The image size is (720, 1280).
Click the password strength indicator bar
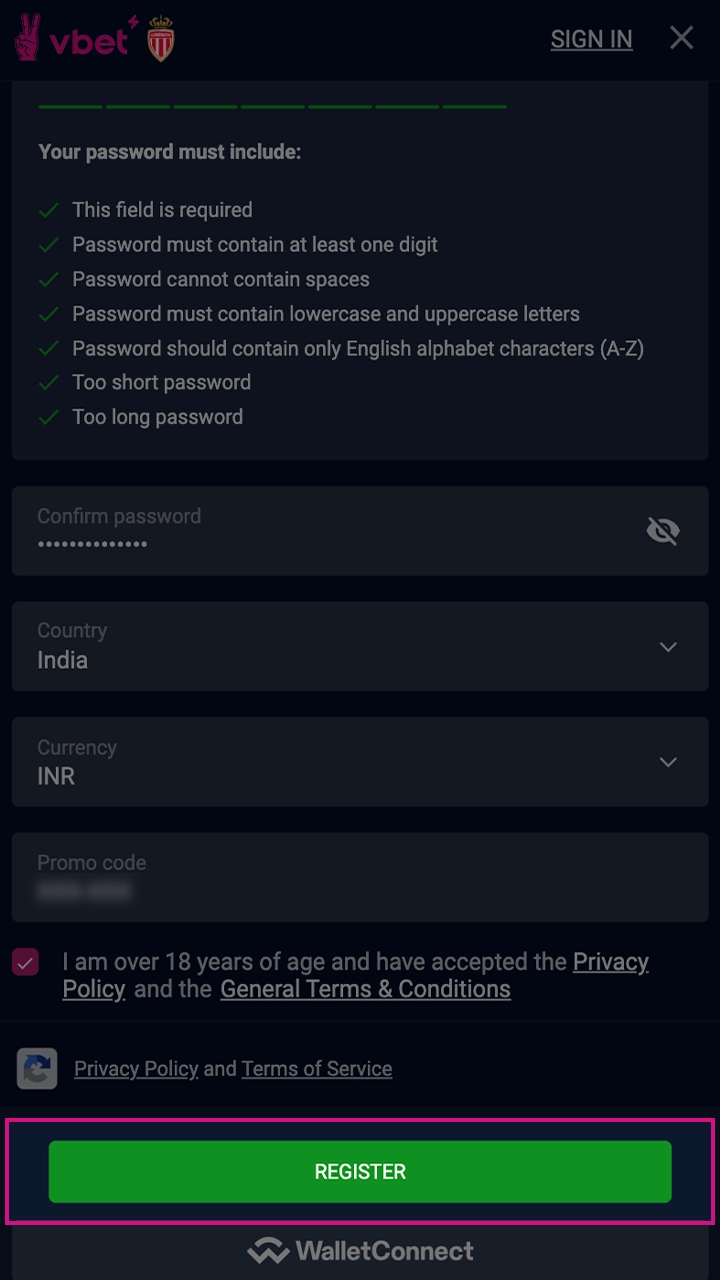(272, 106)
